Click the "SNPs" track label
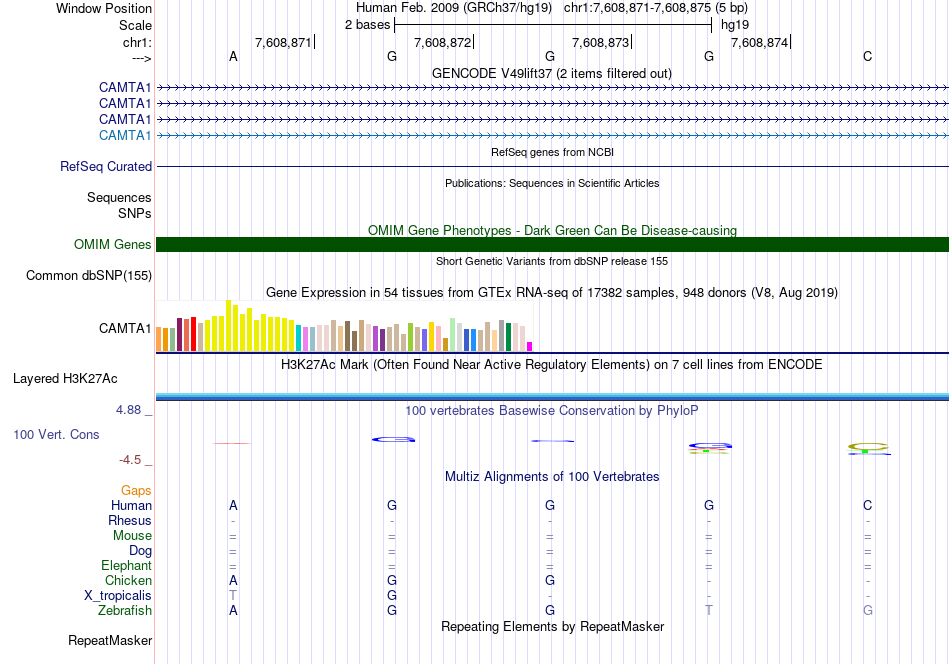Image resolution: width=950 pixels, height=664 pixels. point(135,213)
